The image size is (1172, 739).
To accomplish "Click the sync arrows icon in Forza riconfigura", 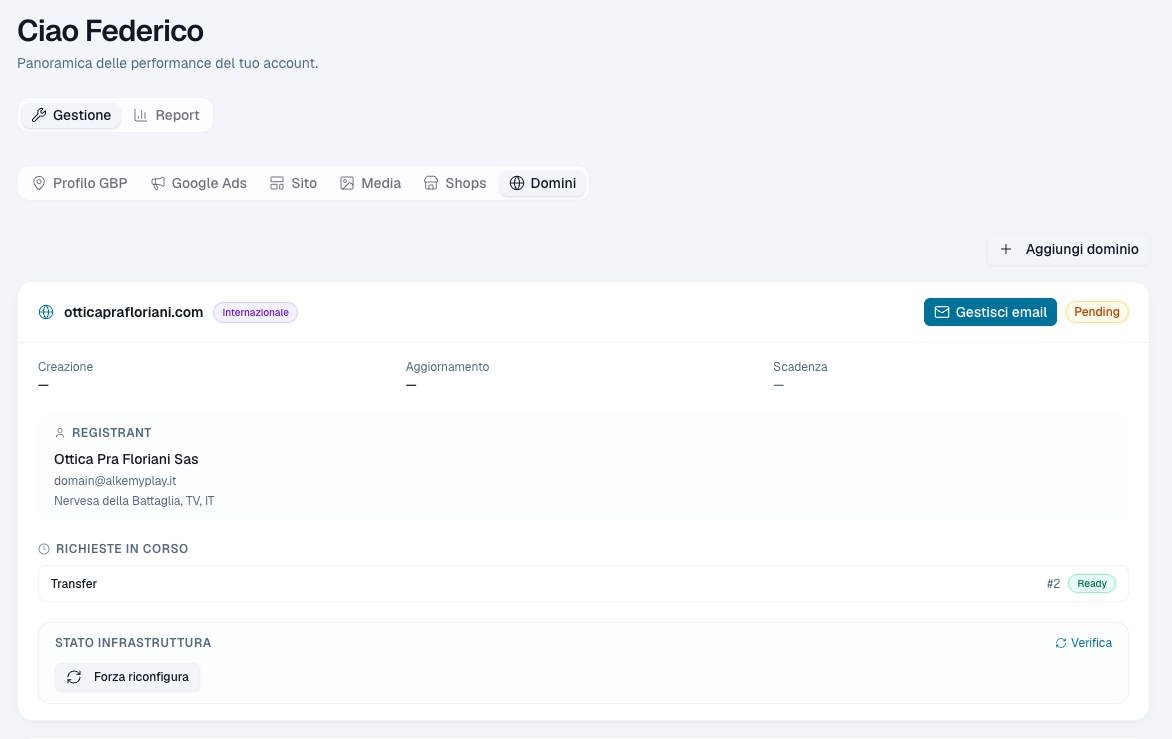I will coord(74,677).
